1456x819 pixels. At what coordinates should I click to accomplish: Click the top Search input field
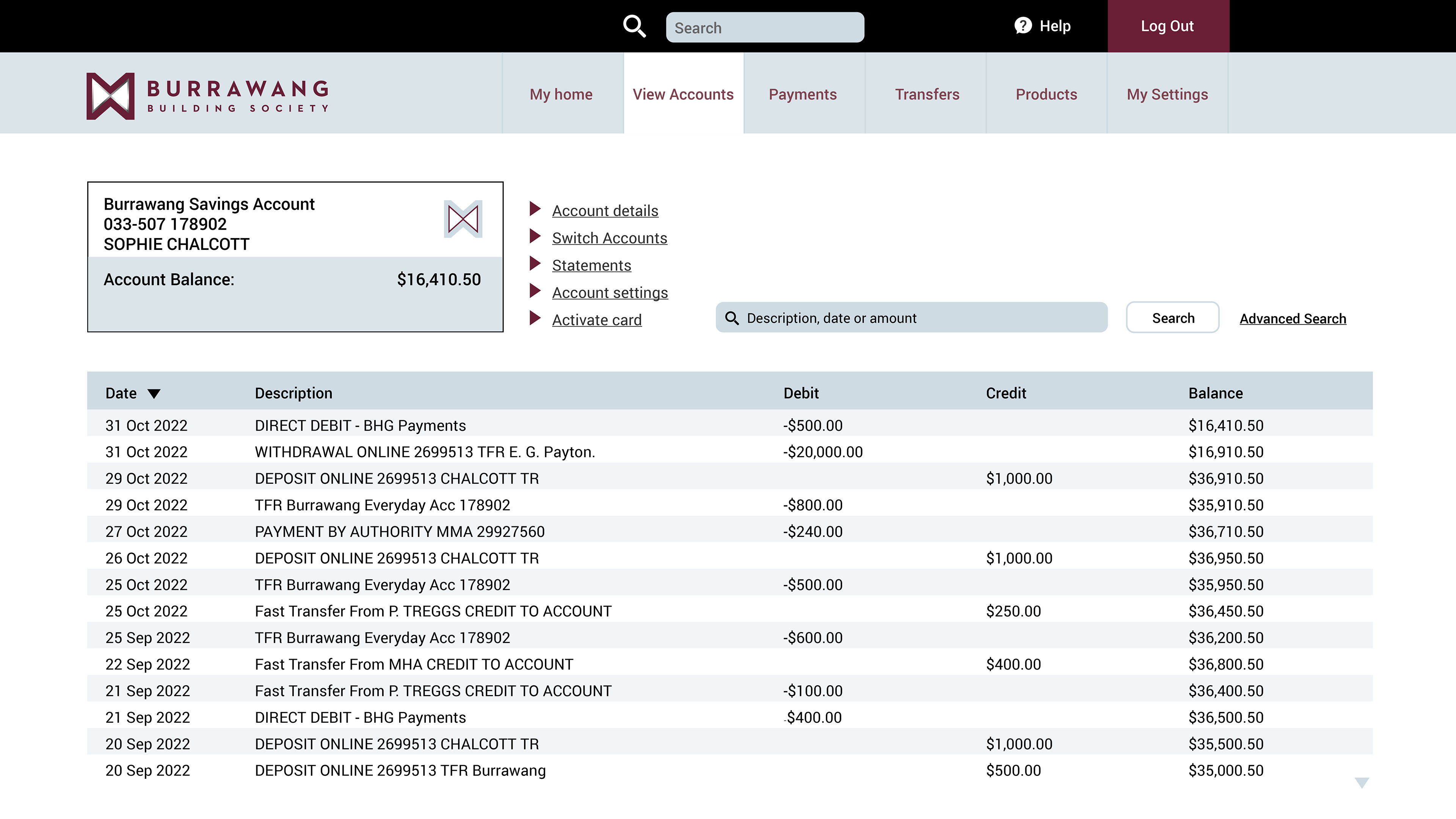point(765,28)
